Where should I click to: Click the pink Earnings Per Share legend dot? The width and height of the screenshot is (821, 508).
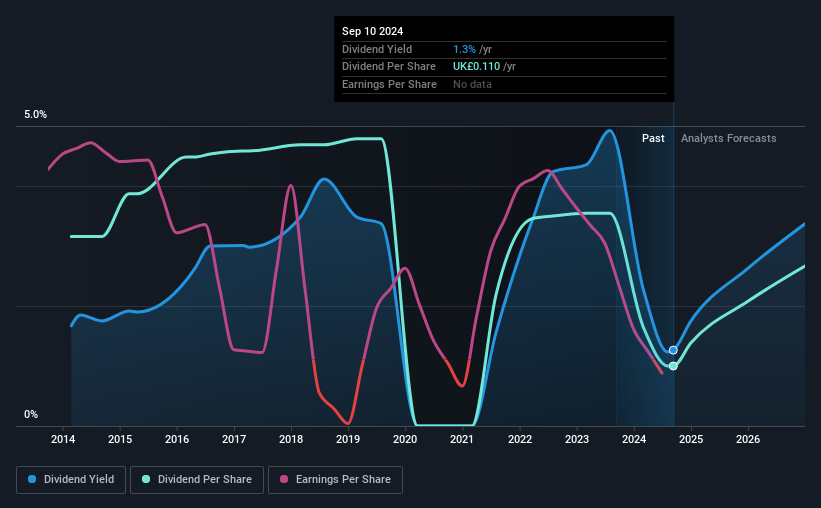284,479
